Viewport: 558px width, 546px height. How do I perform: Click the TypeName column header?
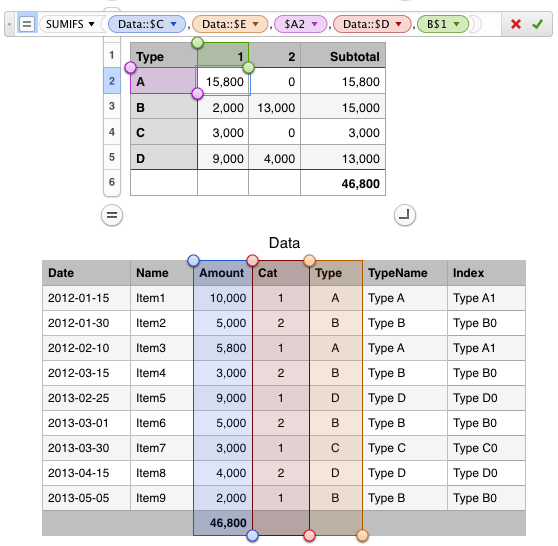(x=405, y=273)
